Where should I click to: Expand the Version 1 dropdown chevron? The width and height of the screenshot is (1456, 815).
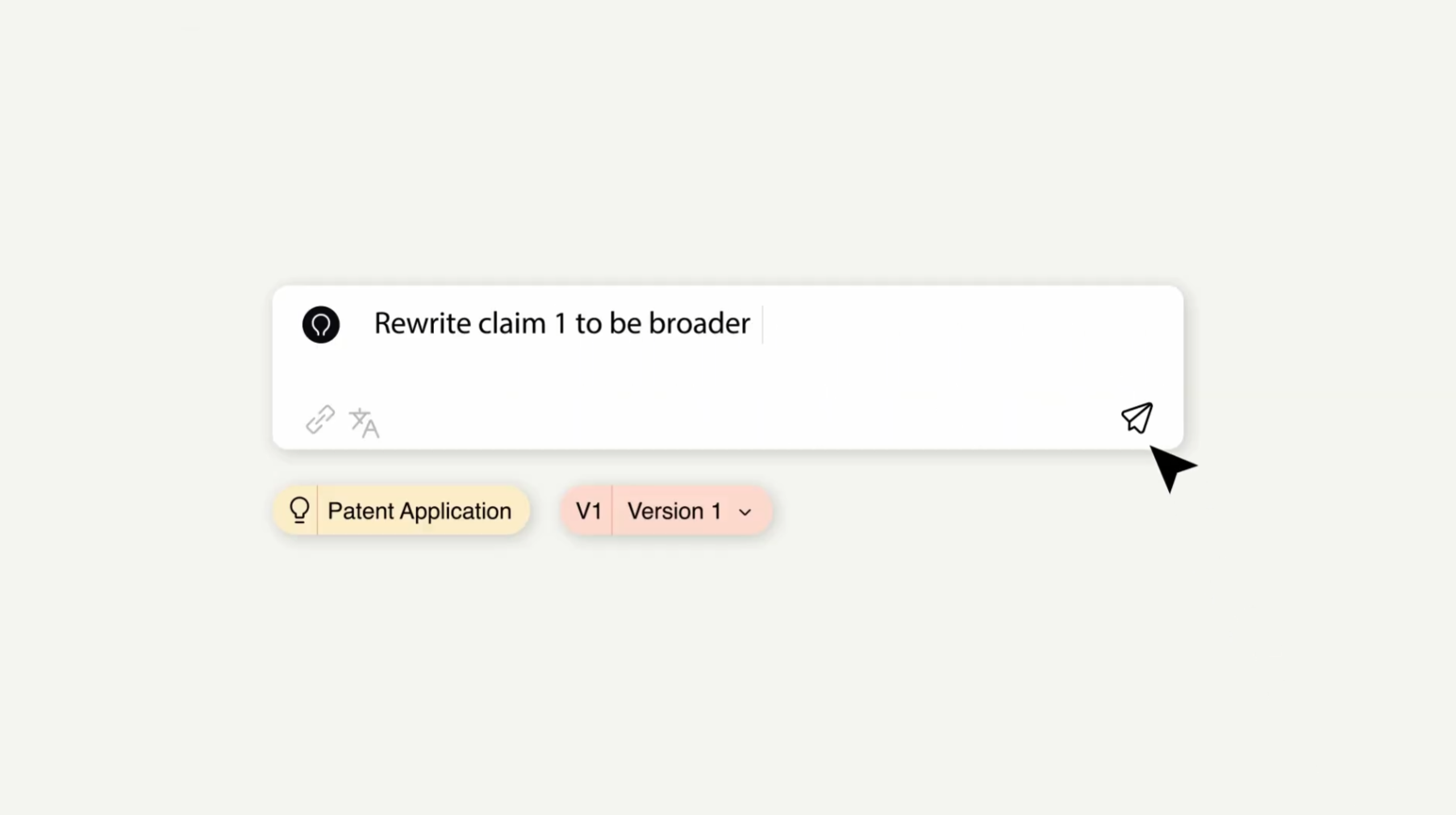pyautogui.click(x=745, y=512)
